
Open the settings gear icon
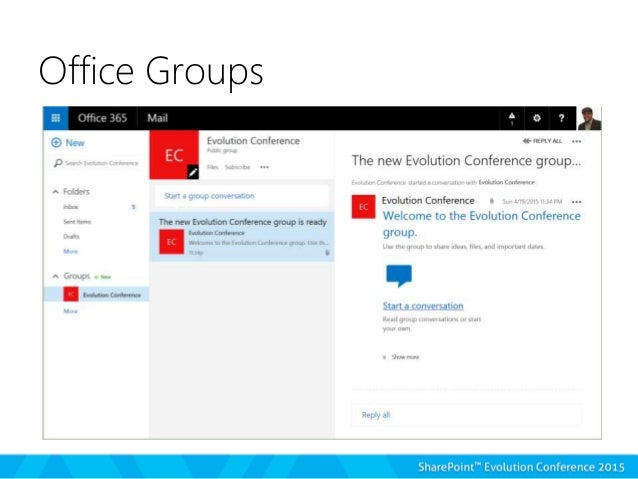[537, 118]
